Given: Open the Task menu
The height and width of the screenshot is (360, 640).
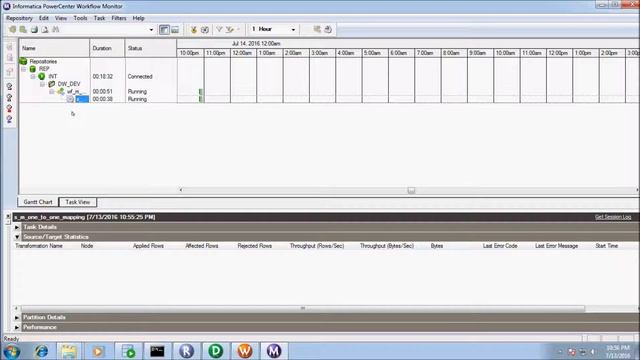Looking at the screenshot, I should (x=99, y=18).
